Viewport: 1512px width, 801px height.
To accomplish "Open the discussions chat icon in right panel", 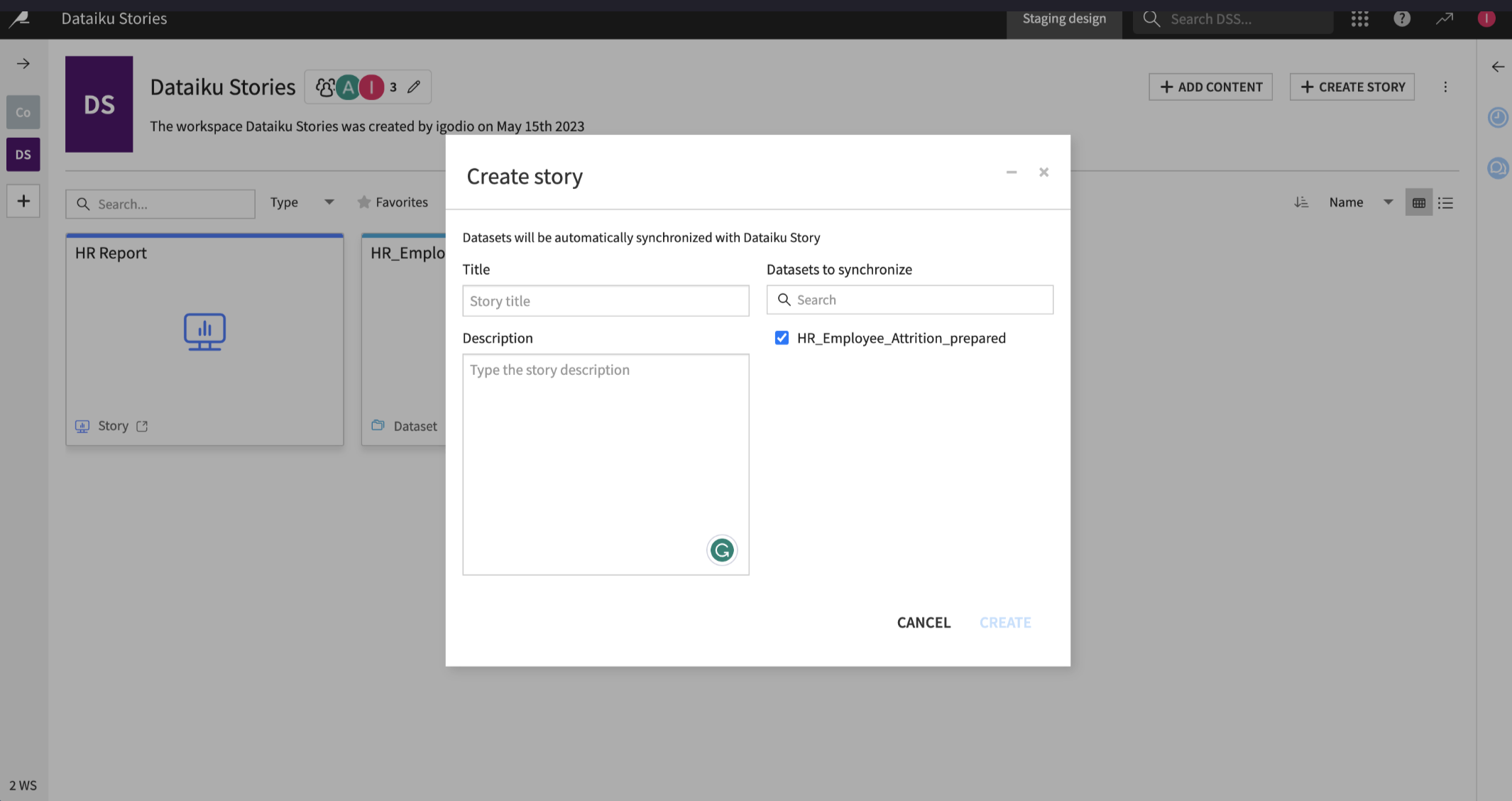I will click(1498, 168).
